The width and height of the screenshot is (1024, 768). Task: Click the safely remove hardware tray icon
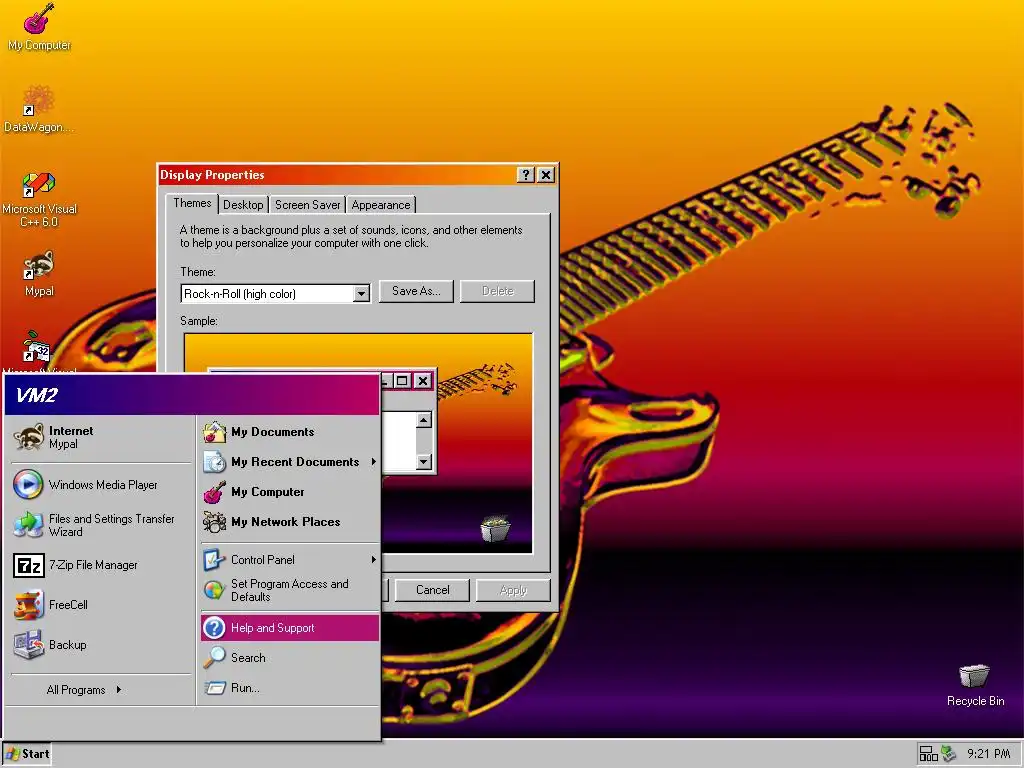[948, 754]
